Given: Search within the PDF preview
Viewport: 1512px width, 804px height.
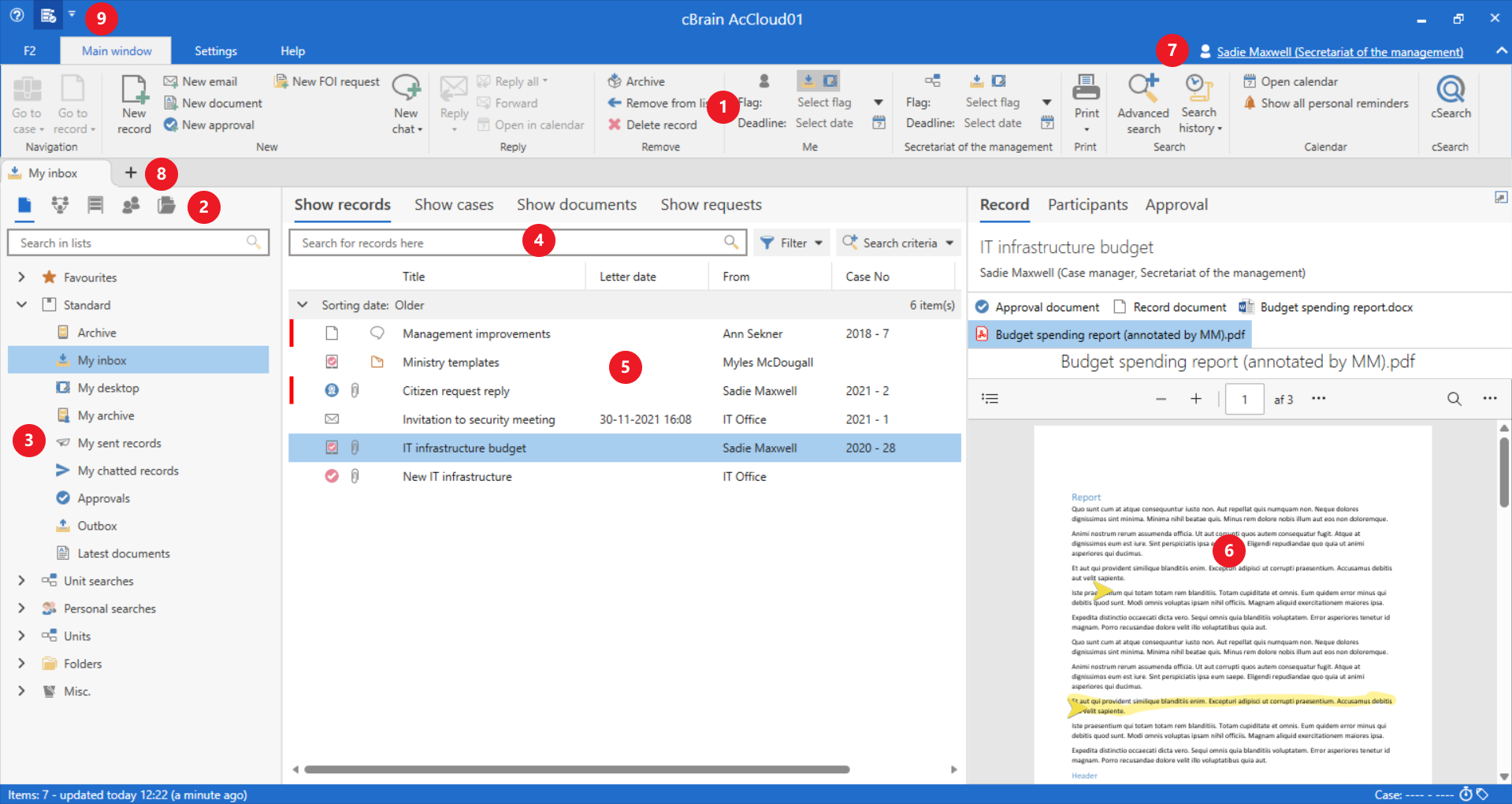Looking at the screenshot, I should coord(1454,399).
